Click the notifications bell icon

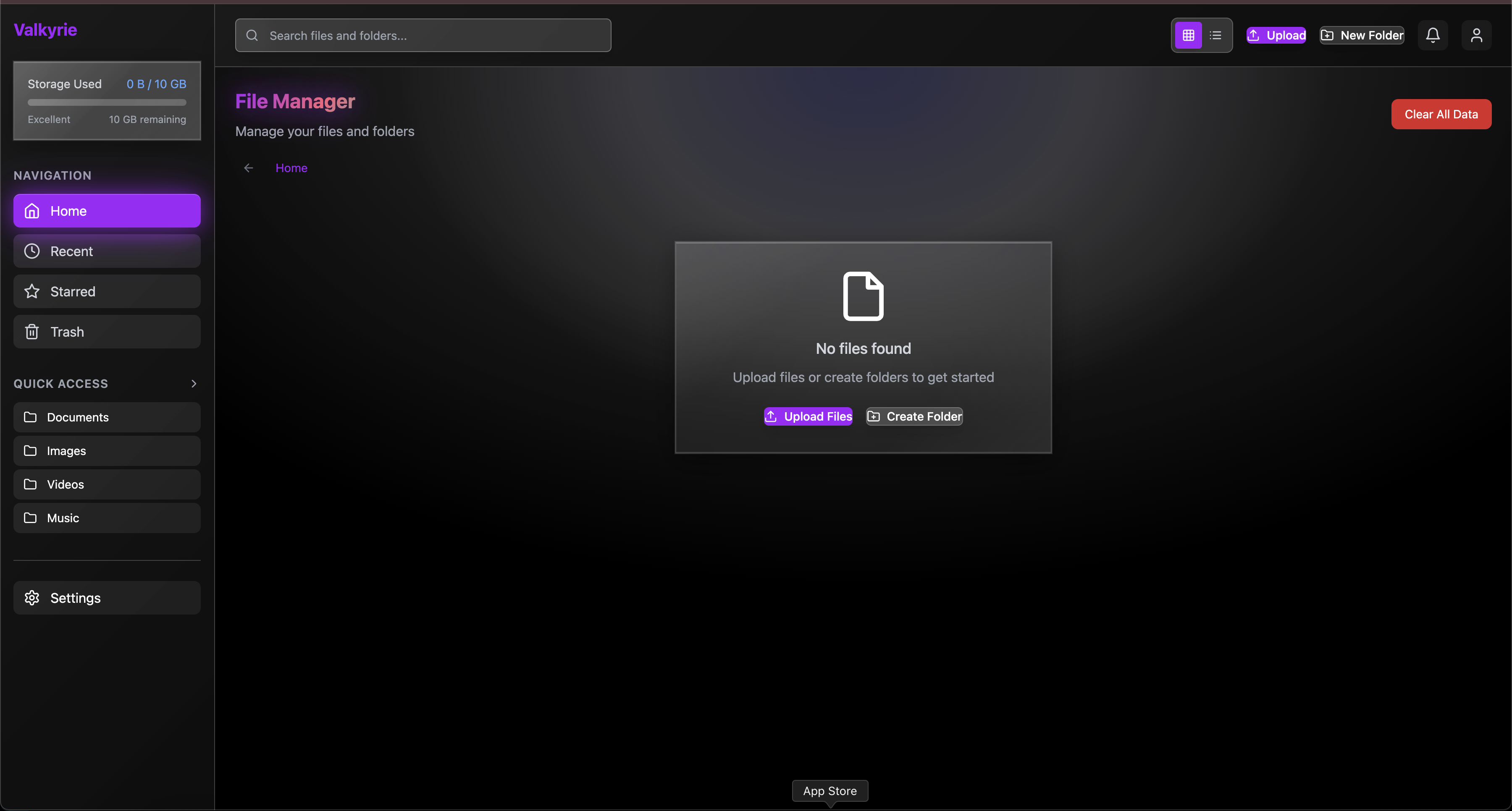click(x=1432, y=35)
